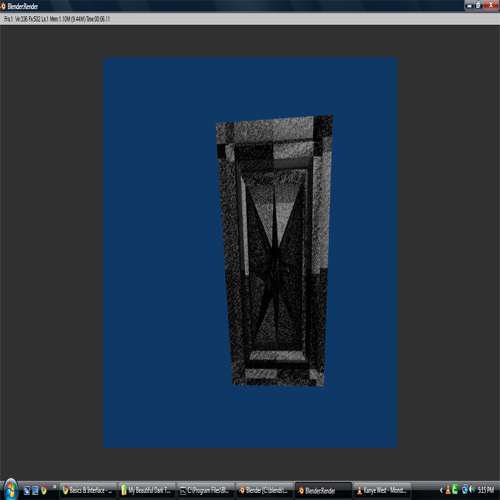Switch to the C:\Program Files command window
This screenshot has height=500, width=500.
pos(205,490)
